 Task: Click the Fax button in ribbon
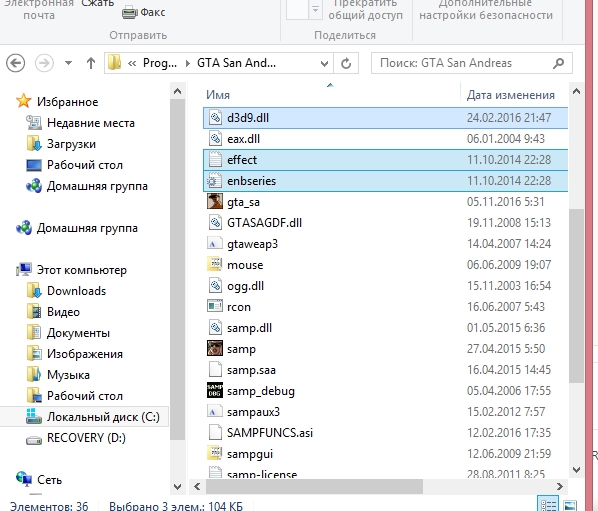(x=144, y=13)
